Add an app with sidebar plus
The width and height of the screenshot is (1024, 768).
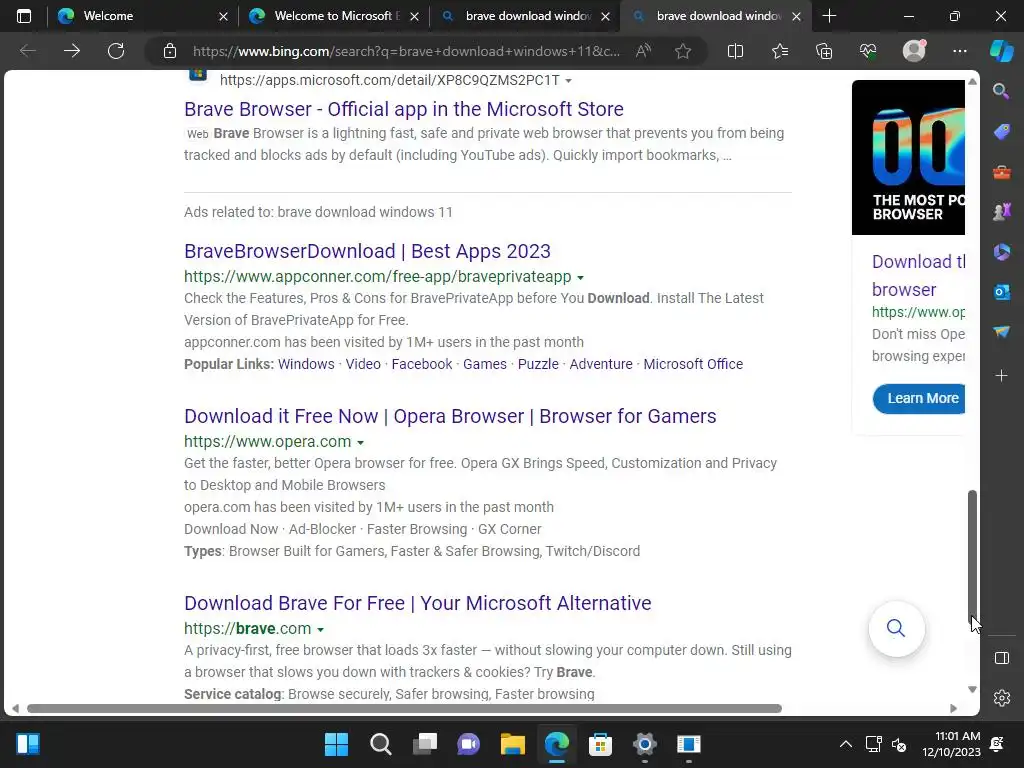coord(1001,376)
